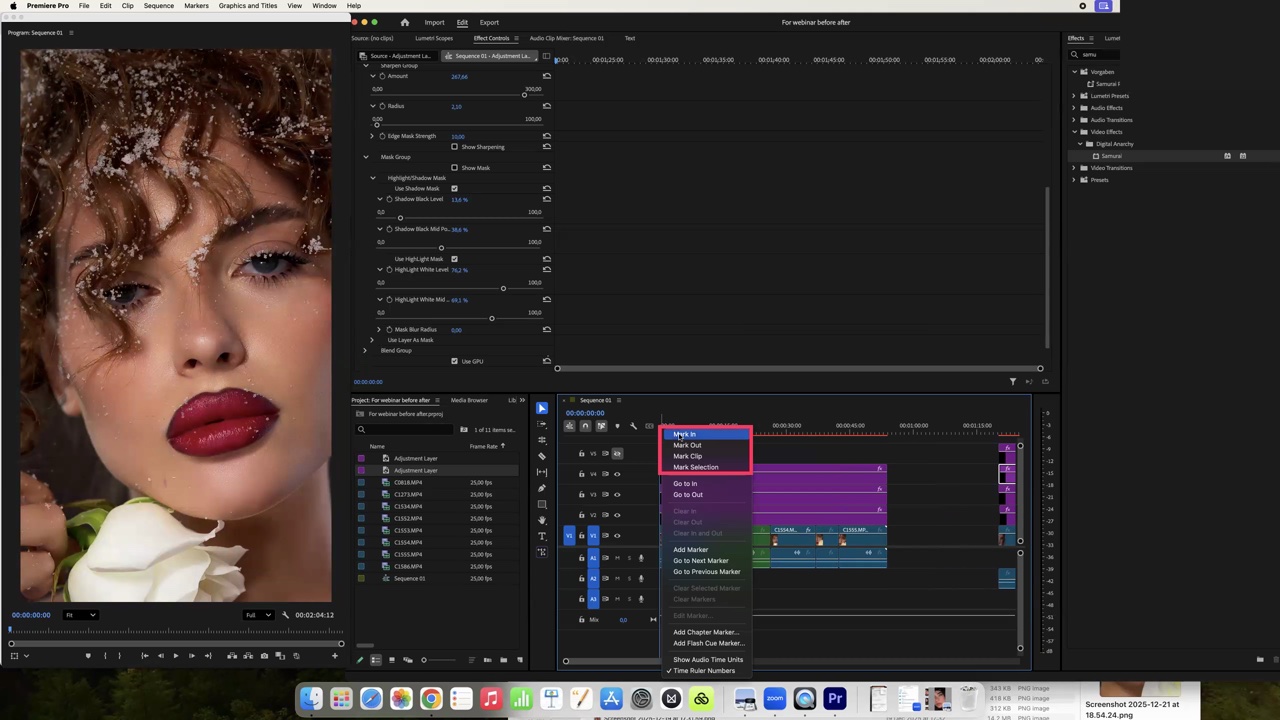
Task: Enable Show Sharpening checkbox
Action: [x=454, y=147]
